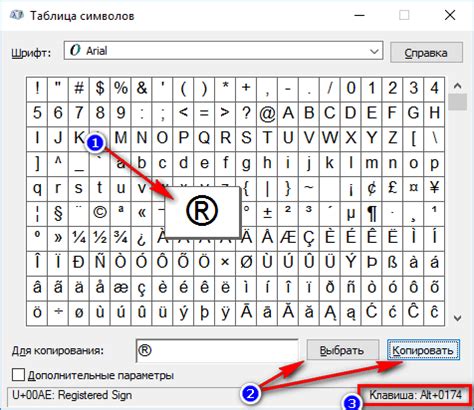Click the Выбрать button
Image resolution: width=474 pixels, height=410 pixels.
[342, 350]
